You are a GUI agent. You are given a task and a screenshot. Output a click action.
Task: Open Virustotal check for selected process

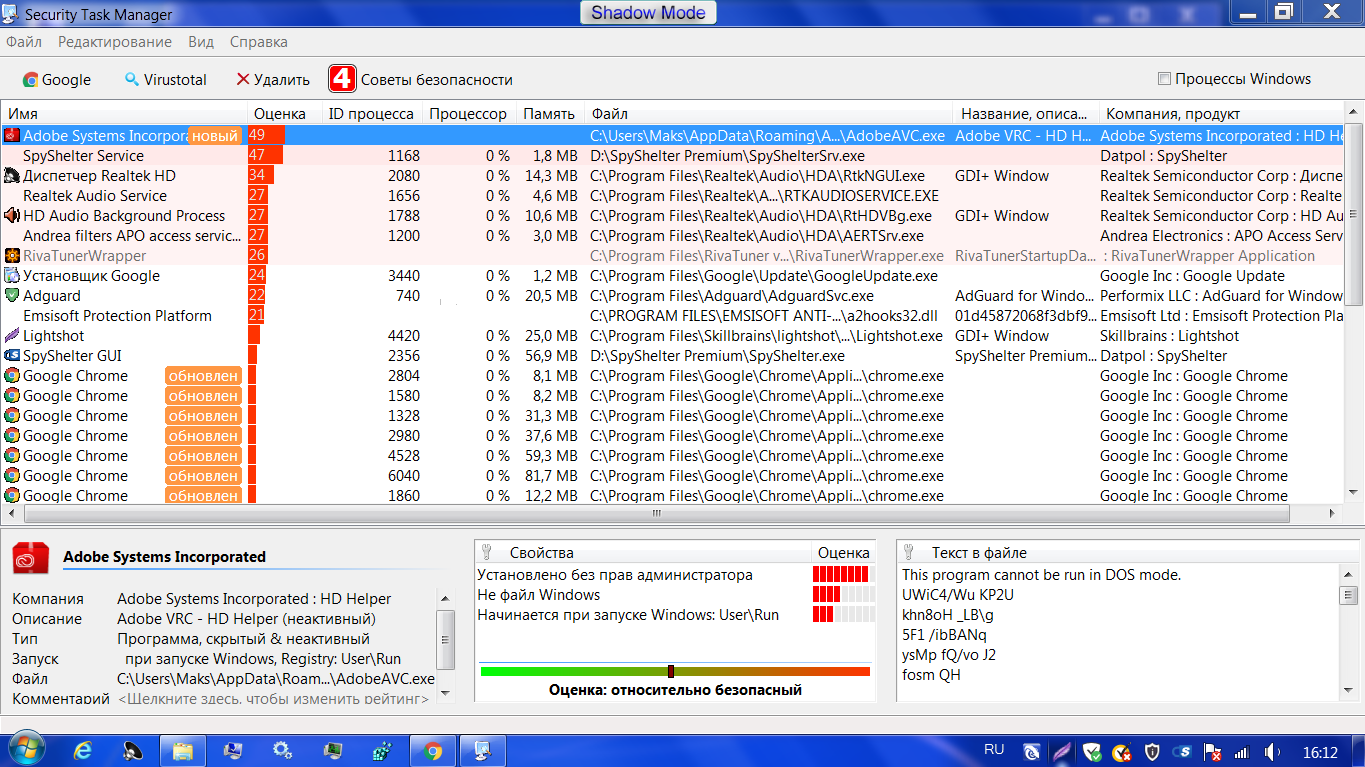point(165,80)
